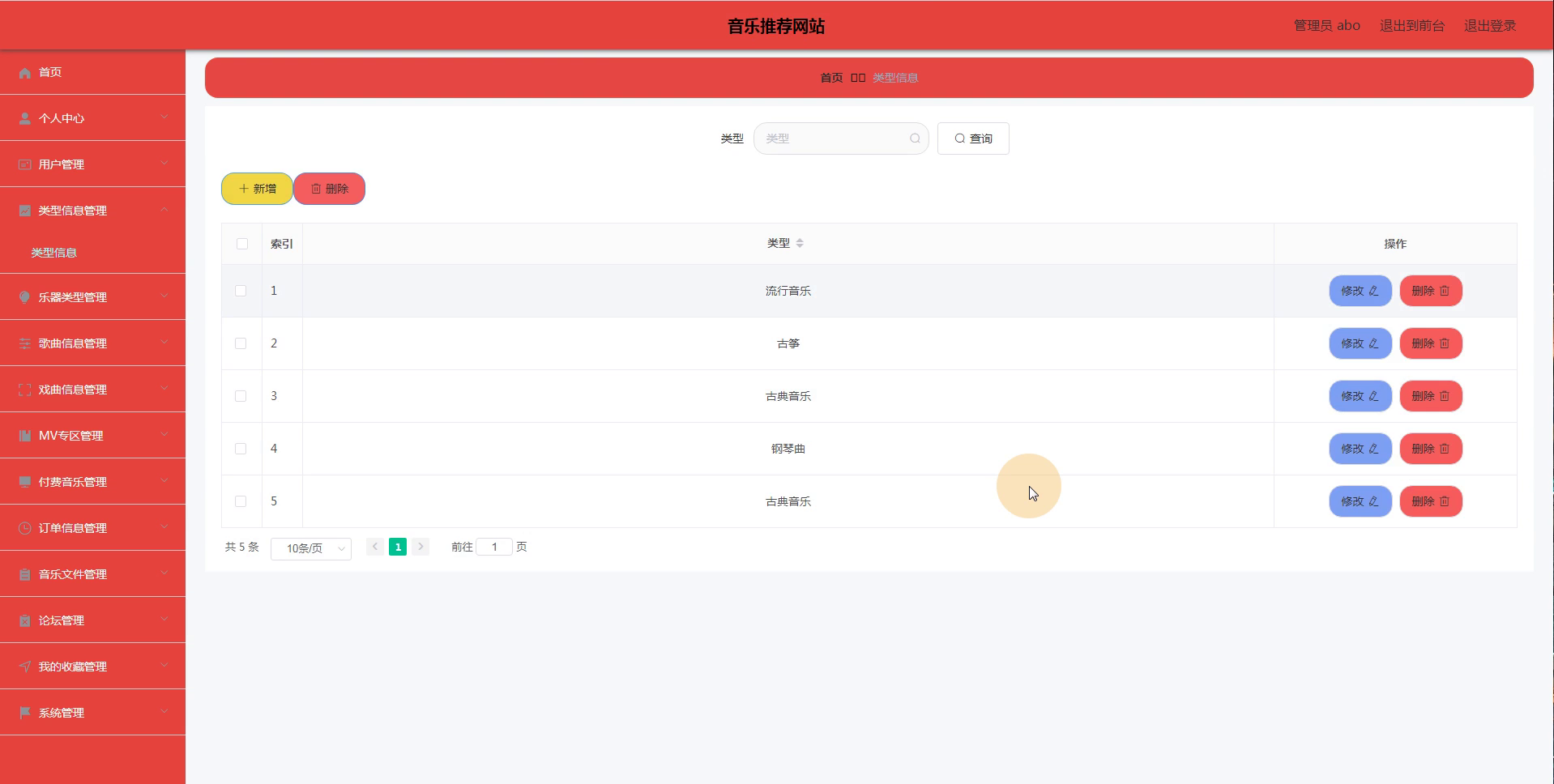The width and height of the screenshot is (1554, 784).
Task: Click the 我的收藏管理 menu
Action: pyautogui.click(x=92, y=667)
